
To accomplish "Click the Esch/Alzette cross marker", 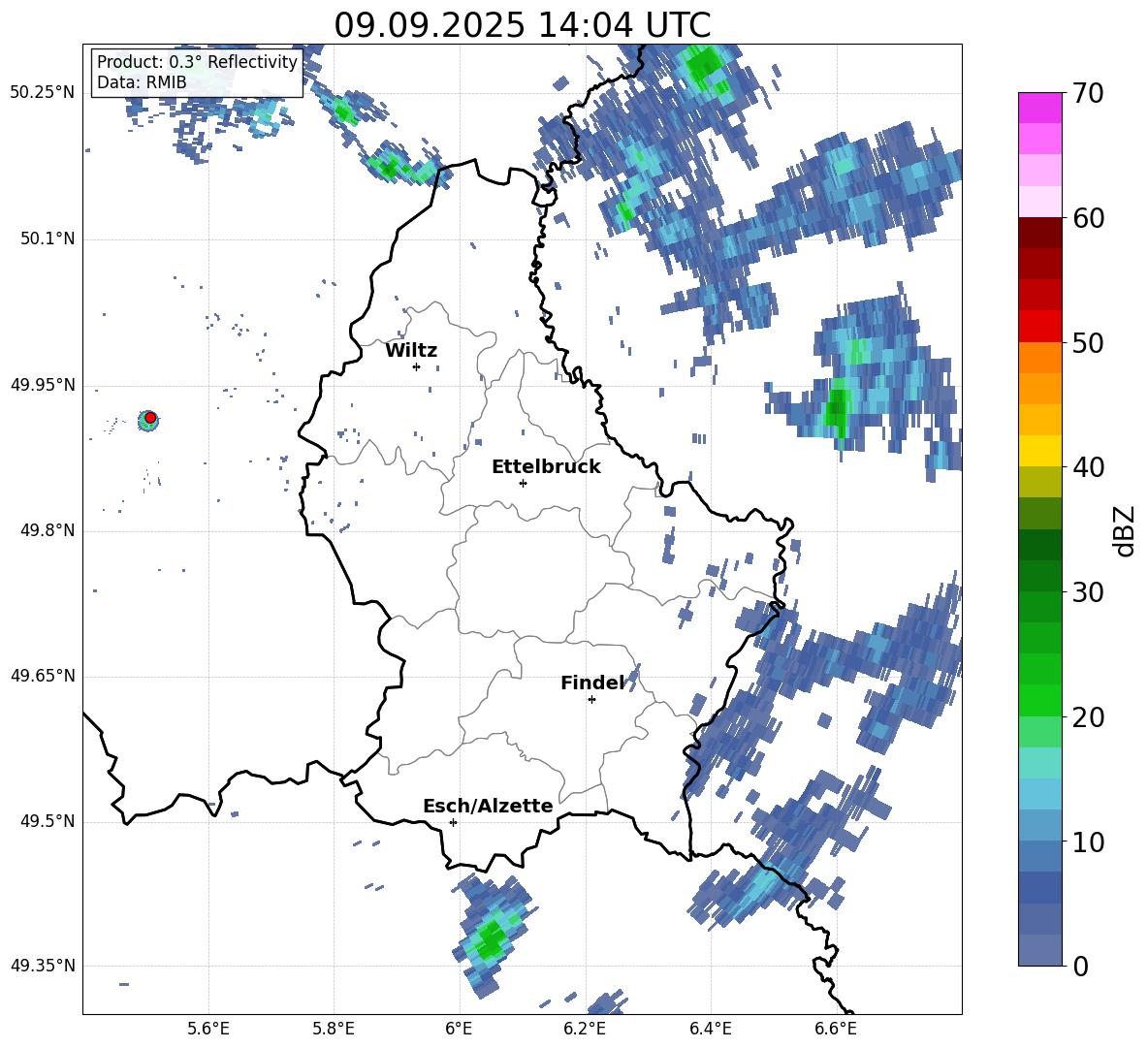I will [453, 822].
